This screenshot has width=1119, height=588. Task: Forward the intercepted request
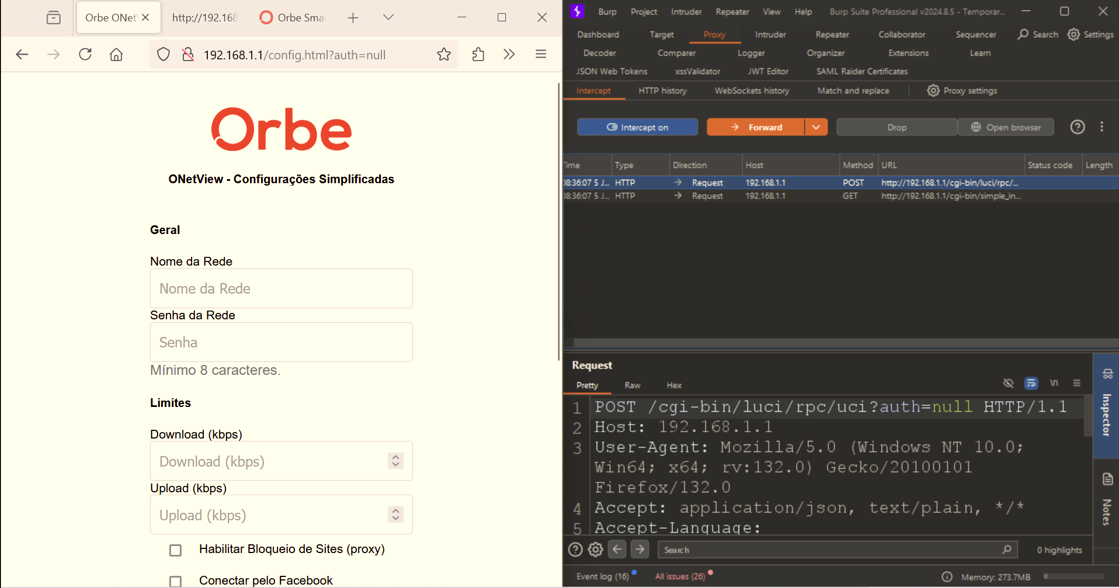pos(756,127)
